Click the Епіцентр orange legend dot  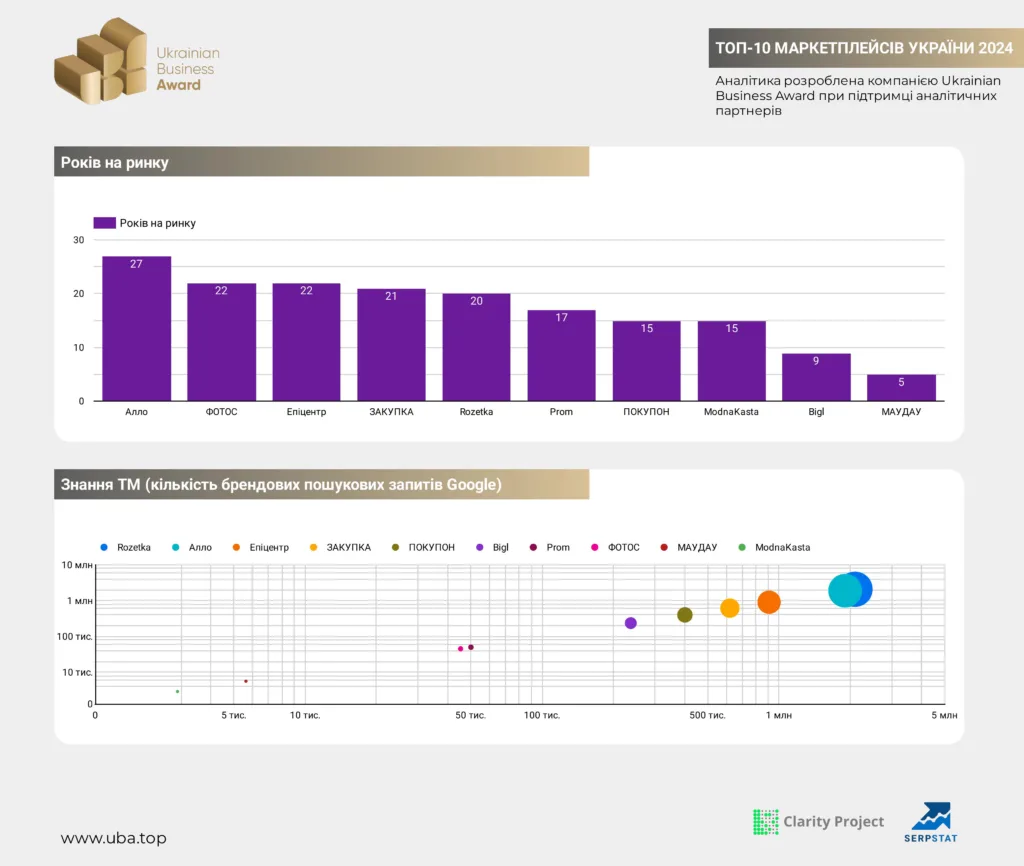point(236,547)
